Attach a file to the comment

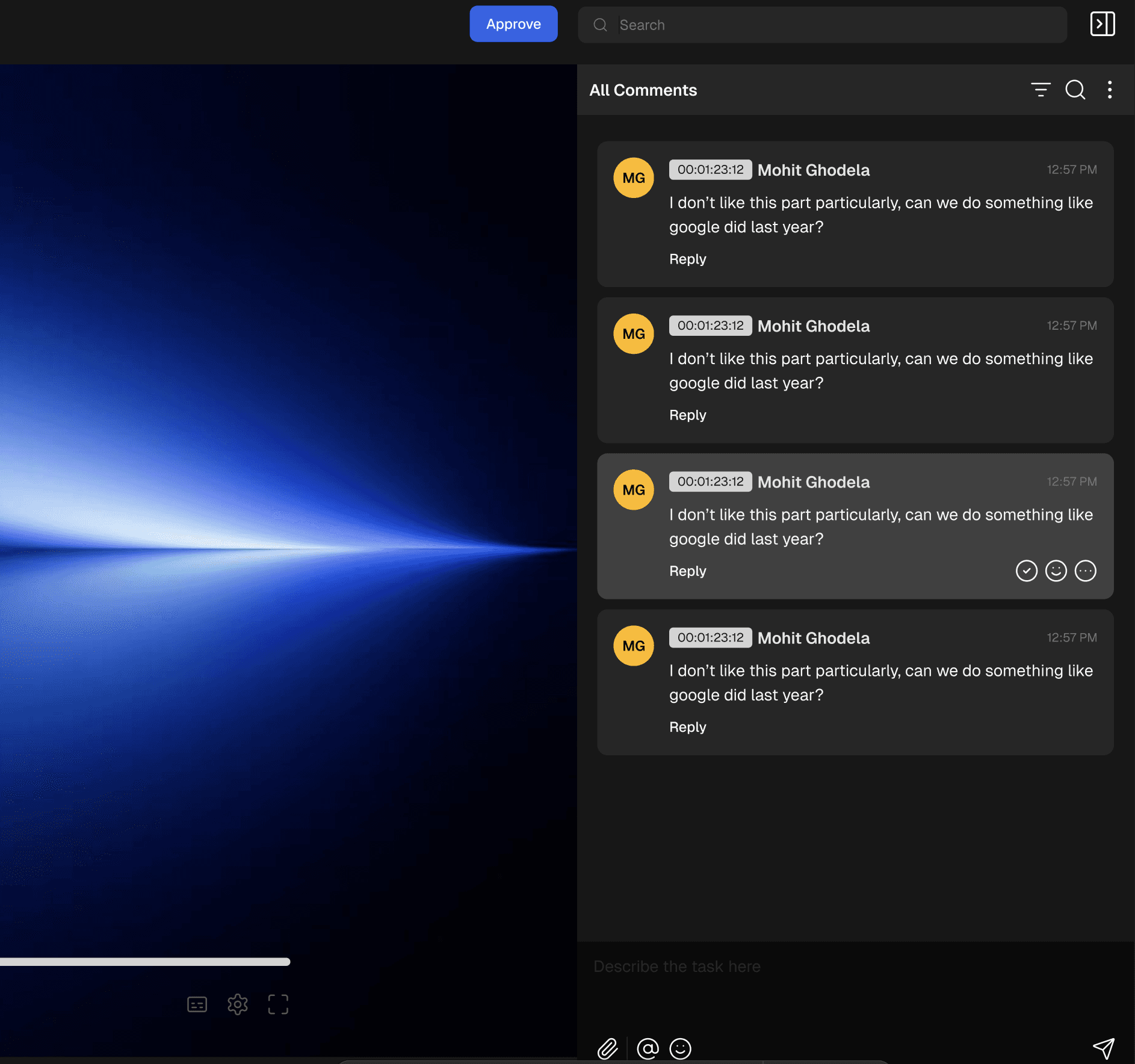pyautogui.click(x=608, y=1048)
